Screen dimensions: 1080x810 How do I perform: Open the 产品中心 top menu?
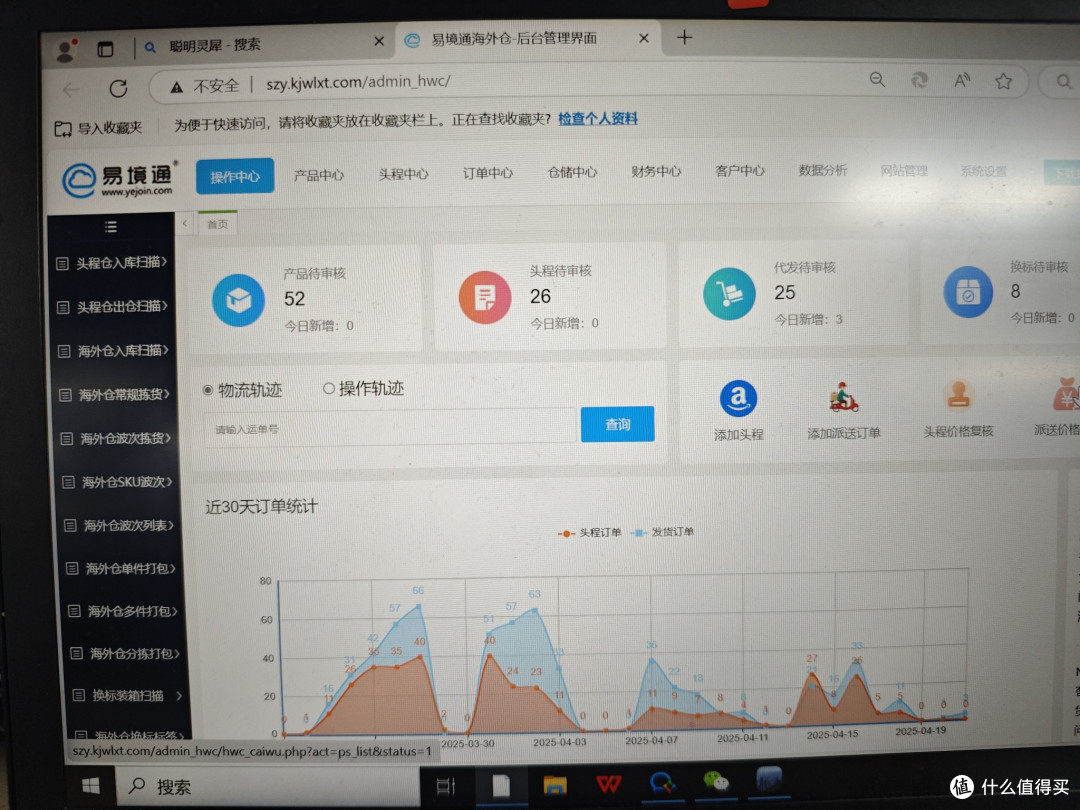(x=319, y=175)
